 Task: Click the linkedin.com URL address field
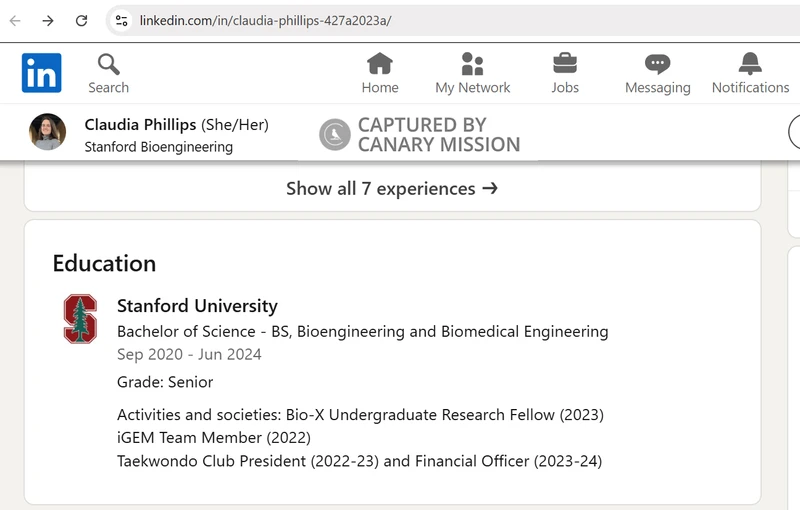459,21
